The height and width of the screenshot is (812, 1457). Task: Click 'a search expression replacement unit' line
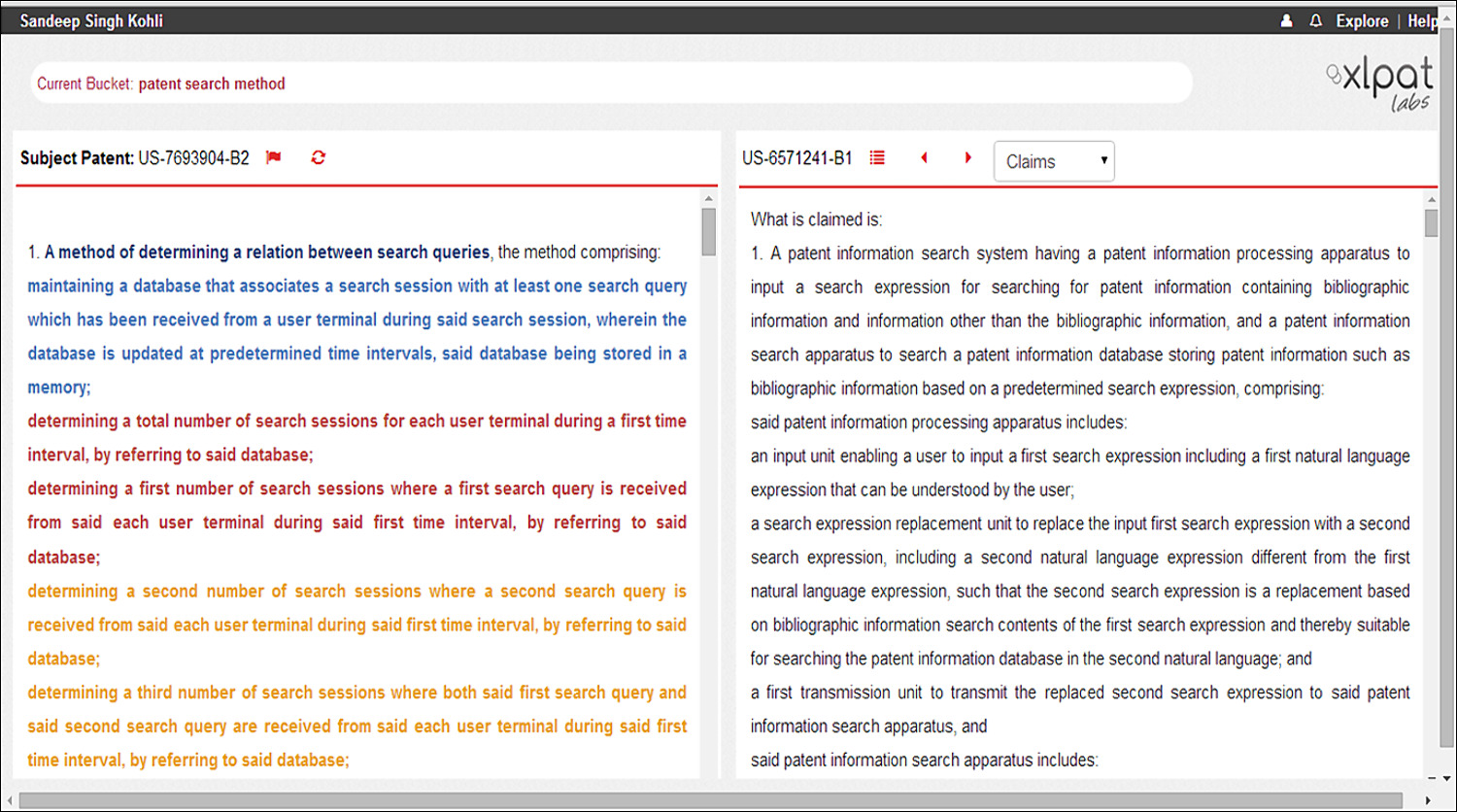click(1080, 524)
